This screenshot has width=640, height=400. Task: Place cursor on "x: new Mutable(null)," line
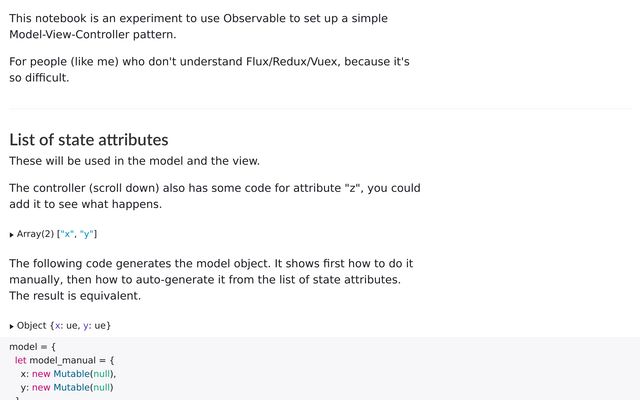coord(69,374)
